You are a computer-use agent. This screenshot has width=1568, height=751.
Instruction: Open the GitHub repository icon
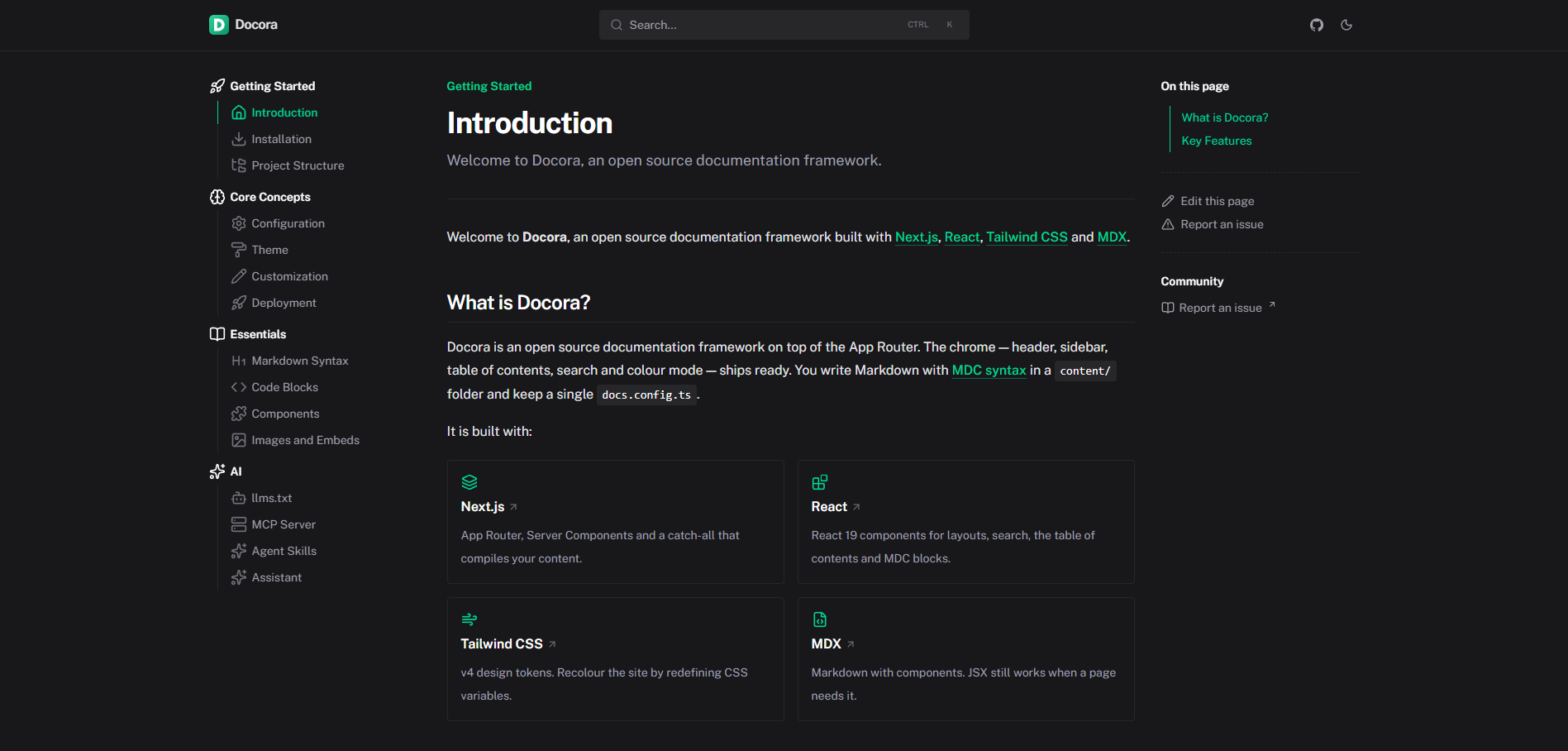1317,25
